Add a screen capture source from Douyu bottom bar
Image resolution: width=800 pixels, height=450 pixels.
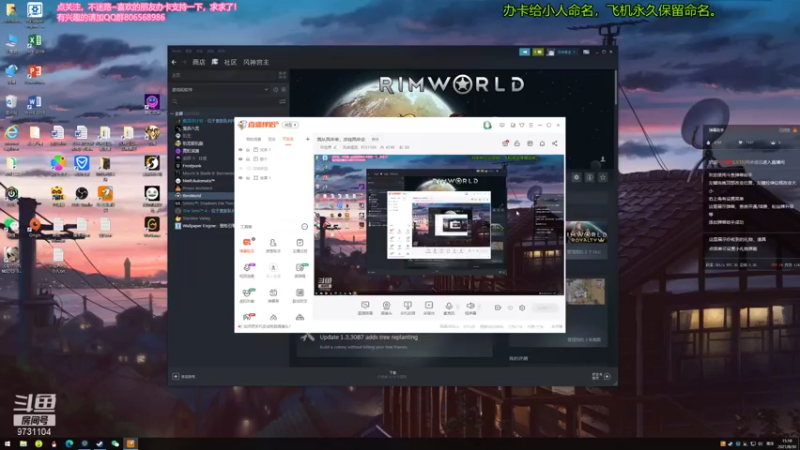(x=365, y=307)
